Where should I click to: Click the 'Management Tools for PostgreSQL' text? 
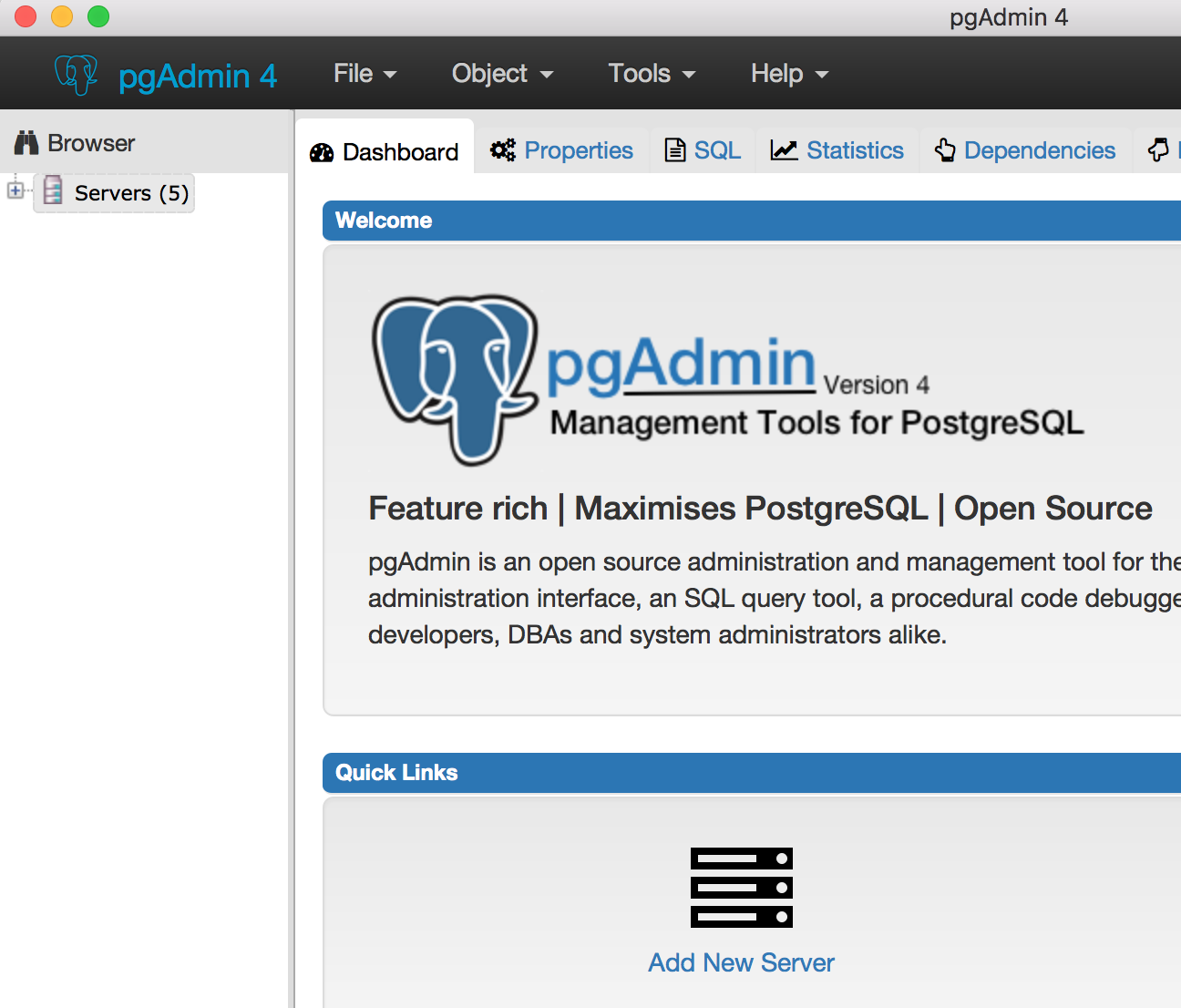tap(817, 423)
